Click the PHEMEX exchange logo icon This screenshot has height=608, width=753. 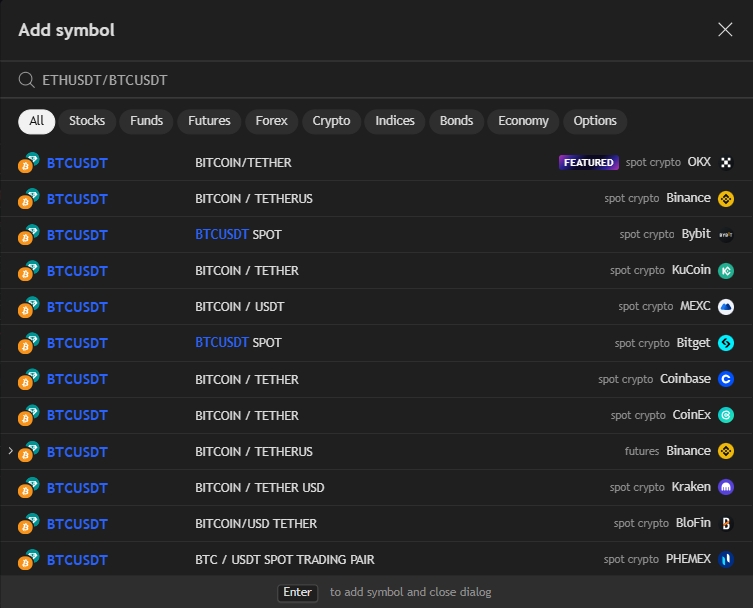[726, 559]
